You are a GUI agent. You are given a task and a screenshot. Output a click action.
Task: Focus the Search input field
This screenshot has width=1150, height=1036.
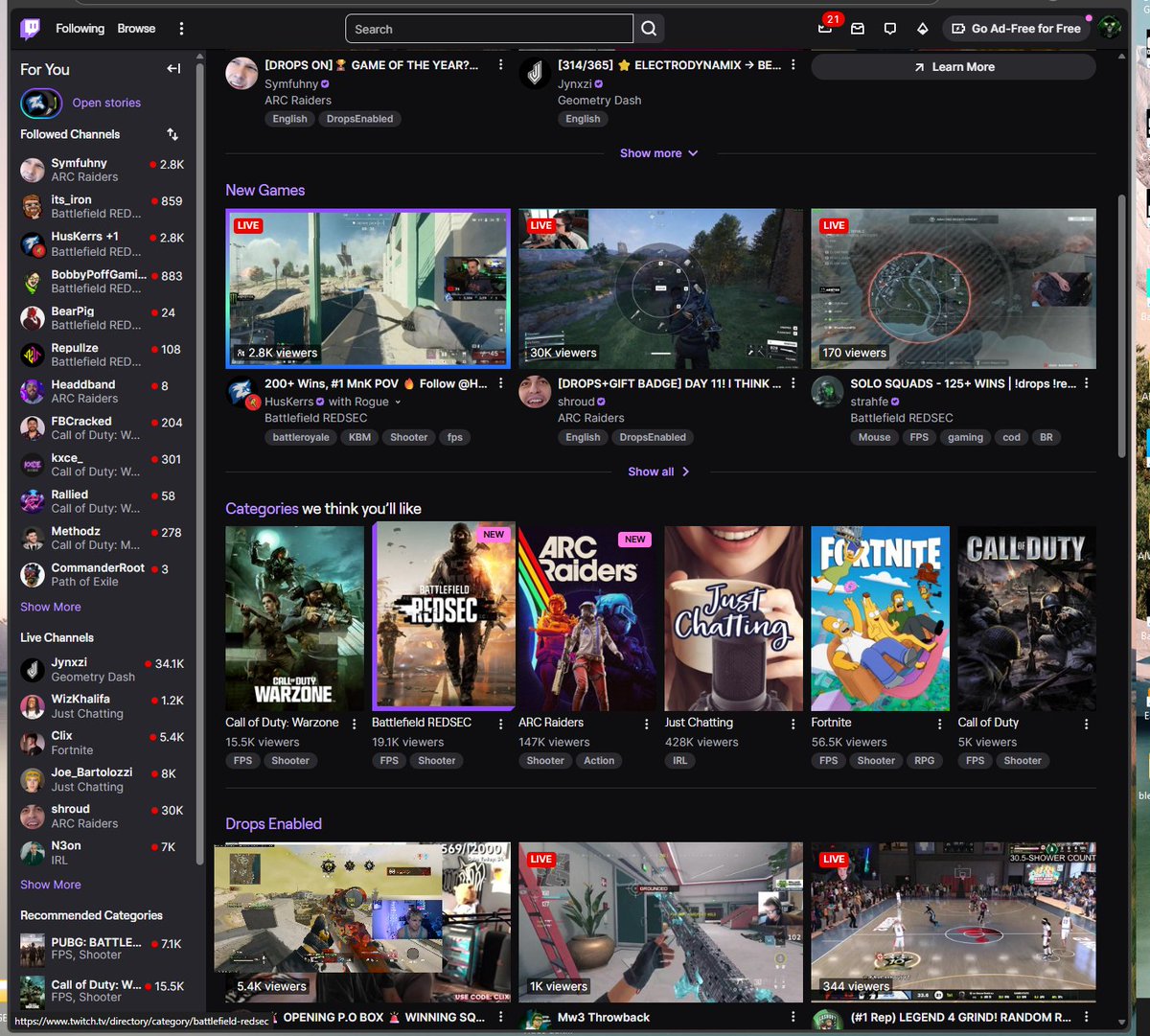click(x=489, y=29)
